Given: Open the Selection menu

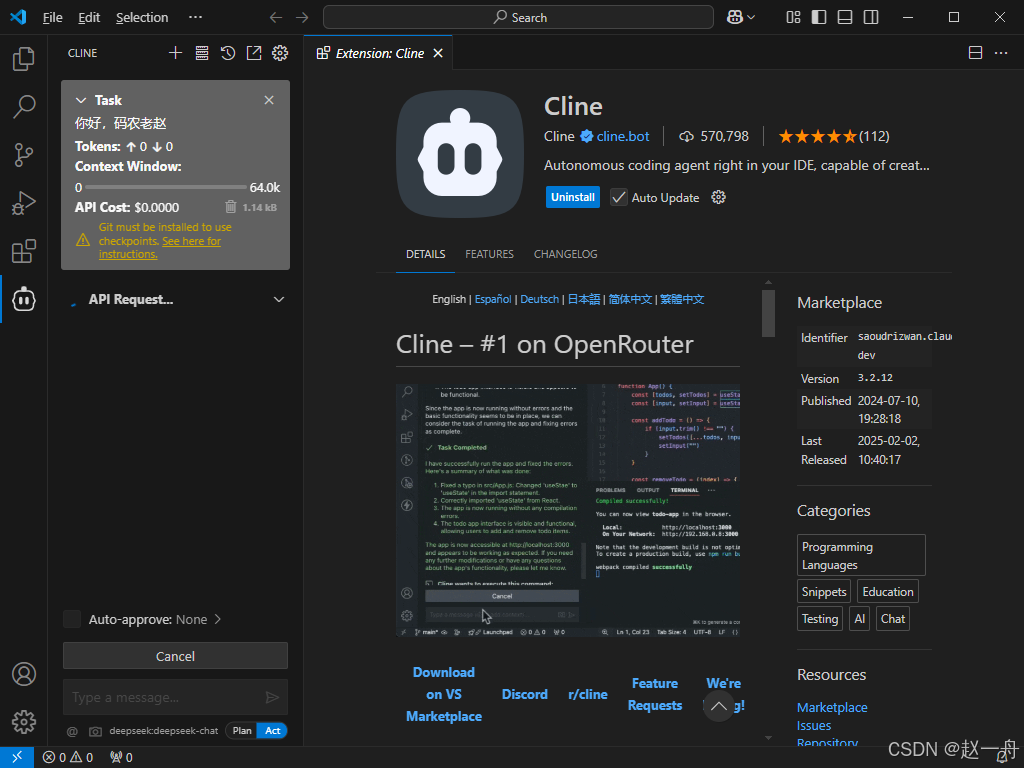Looking at the screenshot, I should pyautogui.click(x=142, y=18).
